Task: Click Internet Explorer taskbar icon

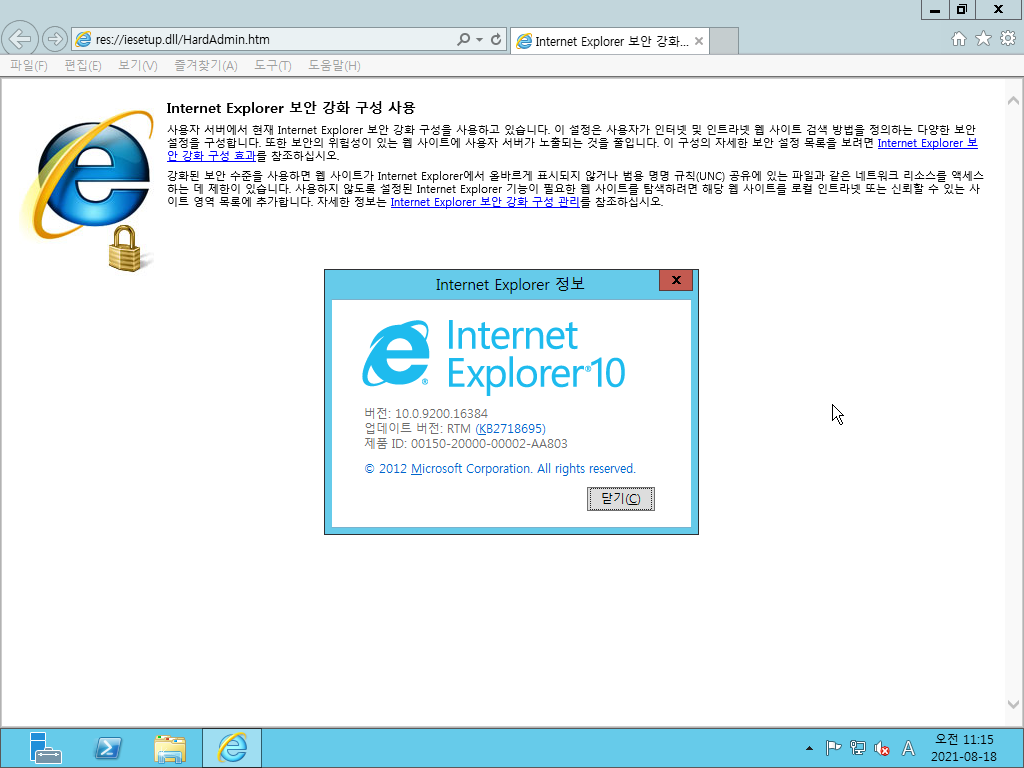Action: click(232, 748)
